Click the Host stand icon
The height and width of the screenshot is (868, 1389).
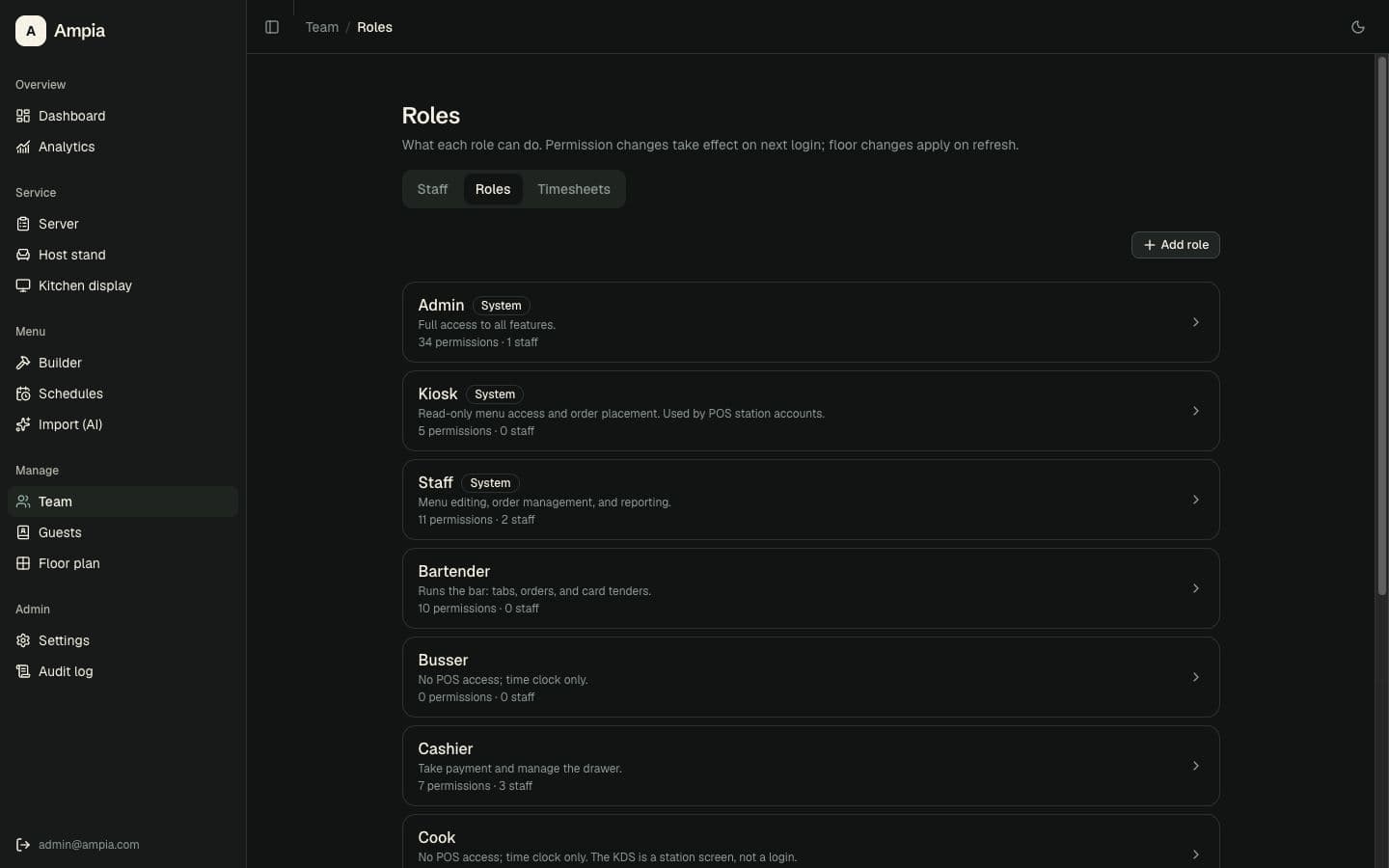23,255
